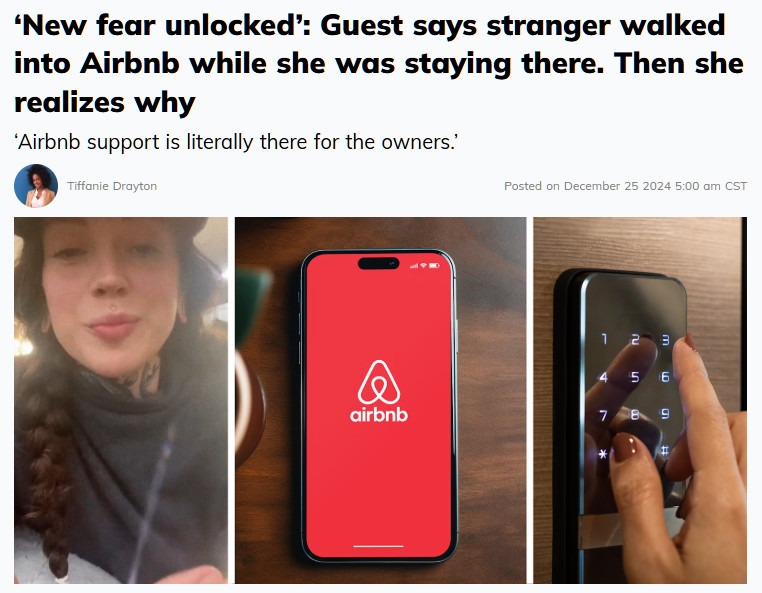
Task: Tap the asterisk key on the lock keypad
Action: click(603, 454)
